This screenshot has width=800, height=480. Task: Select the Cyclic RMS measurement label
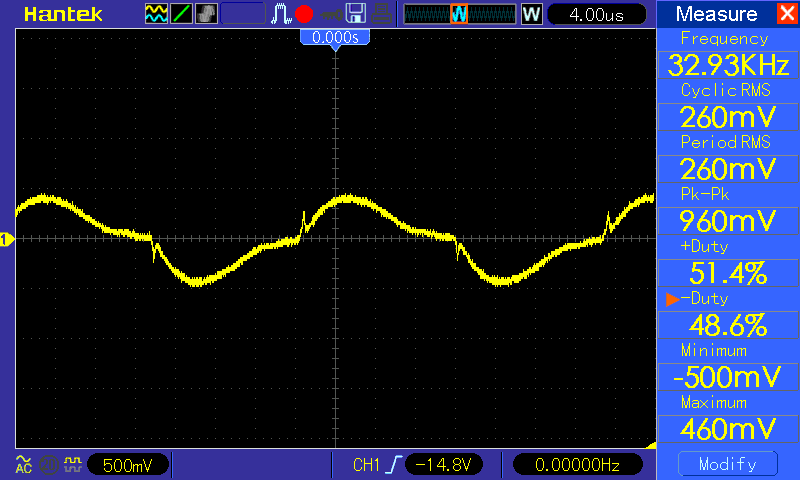pos(726,90)
